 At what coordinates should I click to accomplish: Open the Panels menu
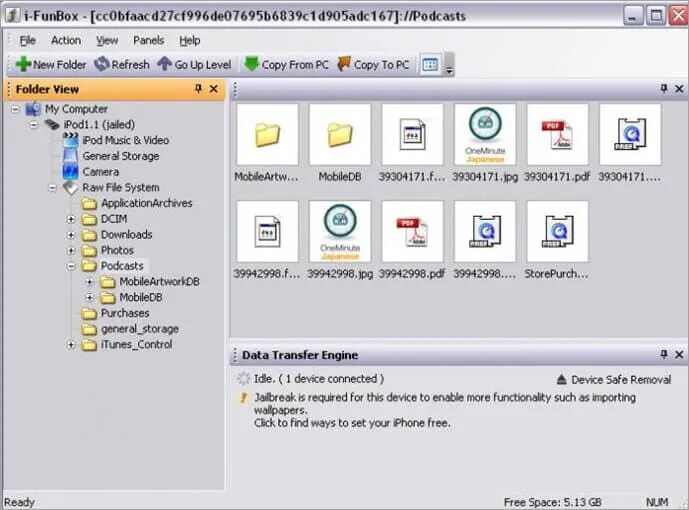pos(149,40)
